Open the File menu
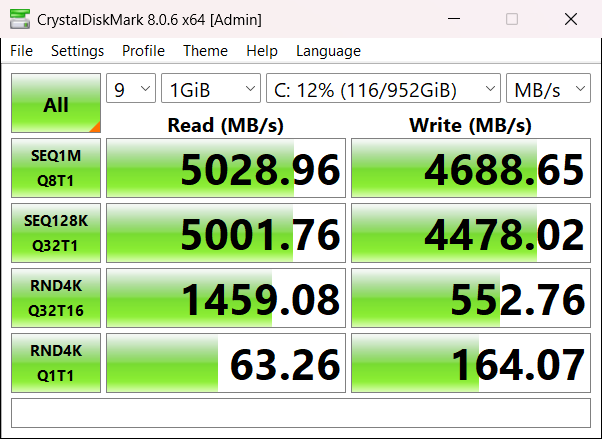This screenshot has width=602, height=439. click(x=22, y=51)
